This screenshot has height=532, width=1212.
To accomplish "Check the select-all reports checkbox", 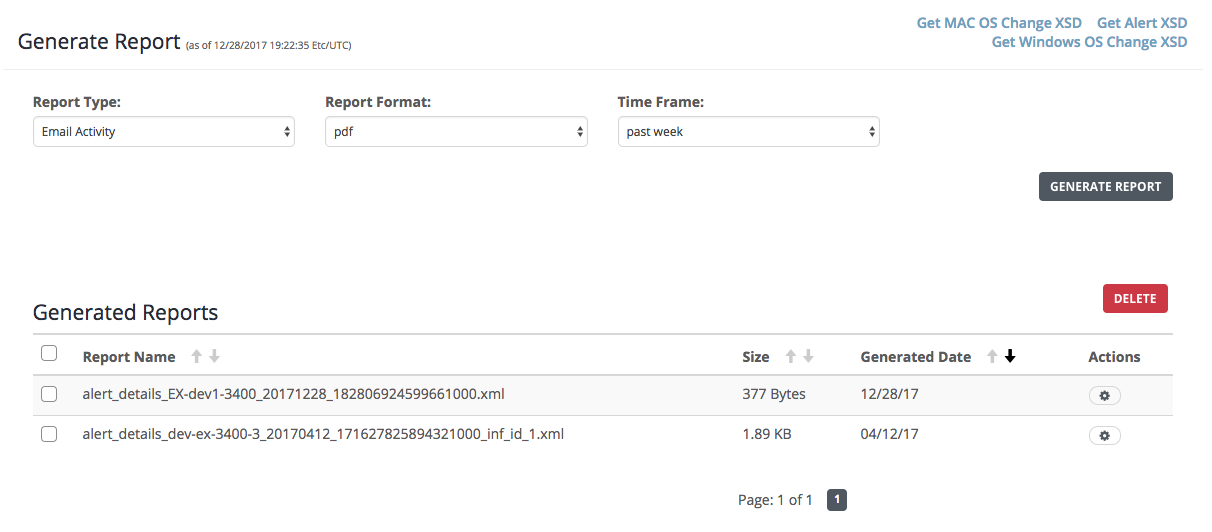I will tap(48, 353).
